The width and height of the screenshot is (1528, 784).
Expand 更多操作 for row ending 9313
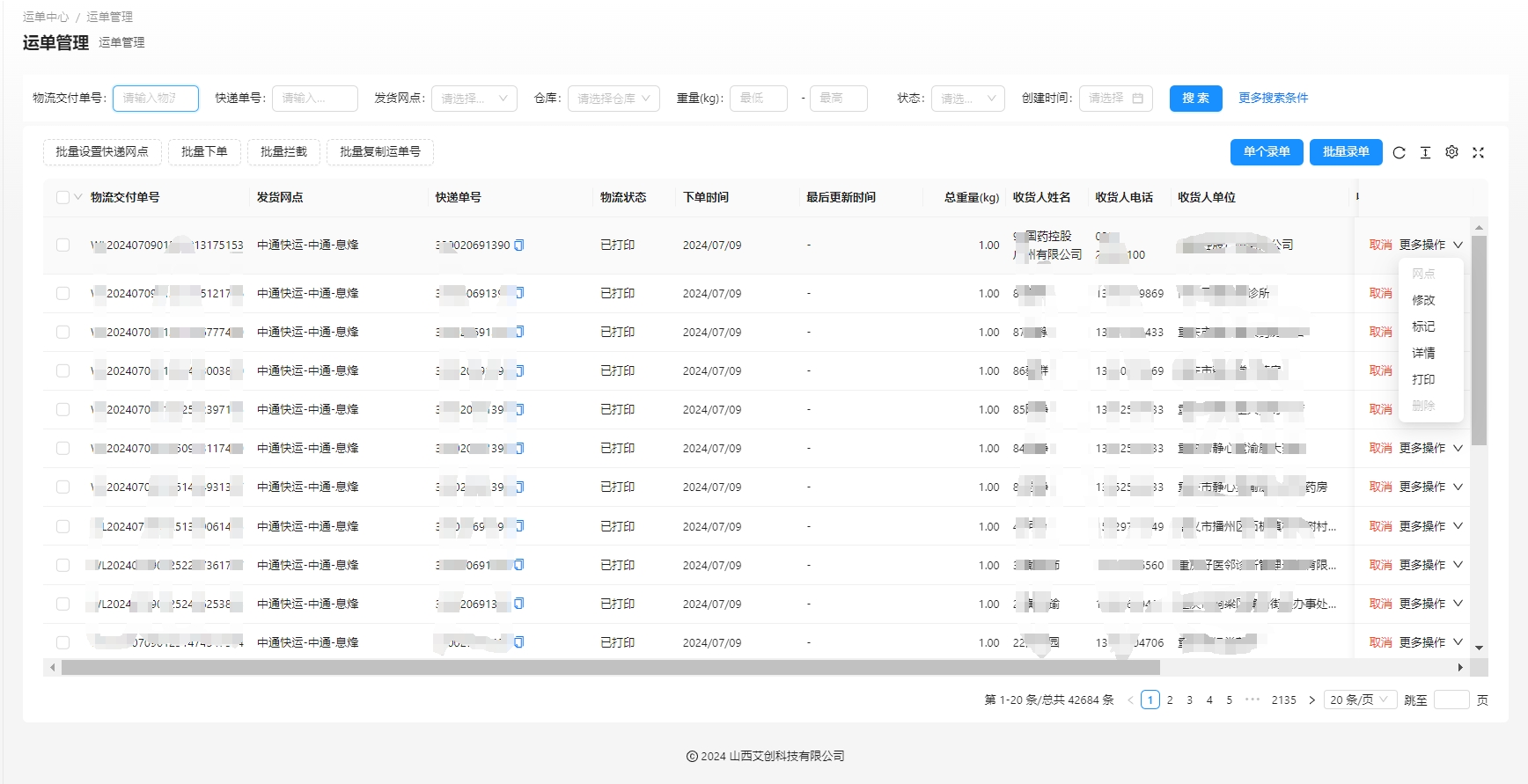(1430, 487)
